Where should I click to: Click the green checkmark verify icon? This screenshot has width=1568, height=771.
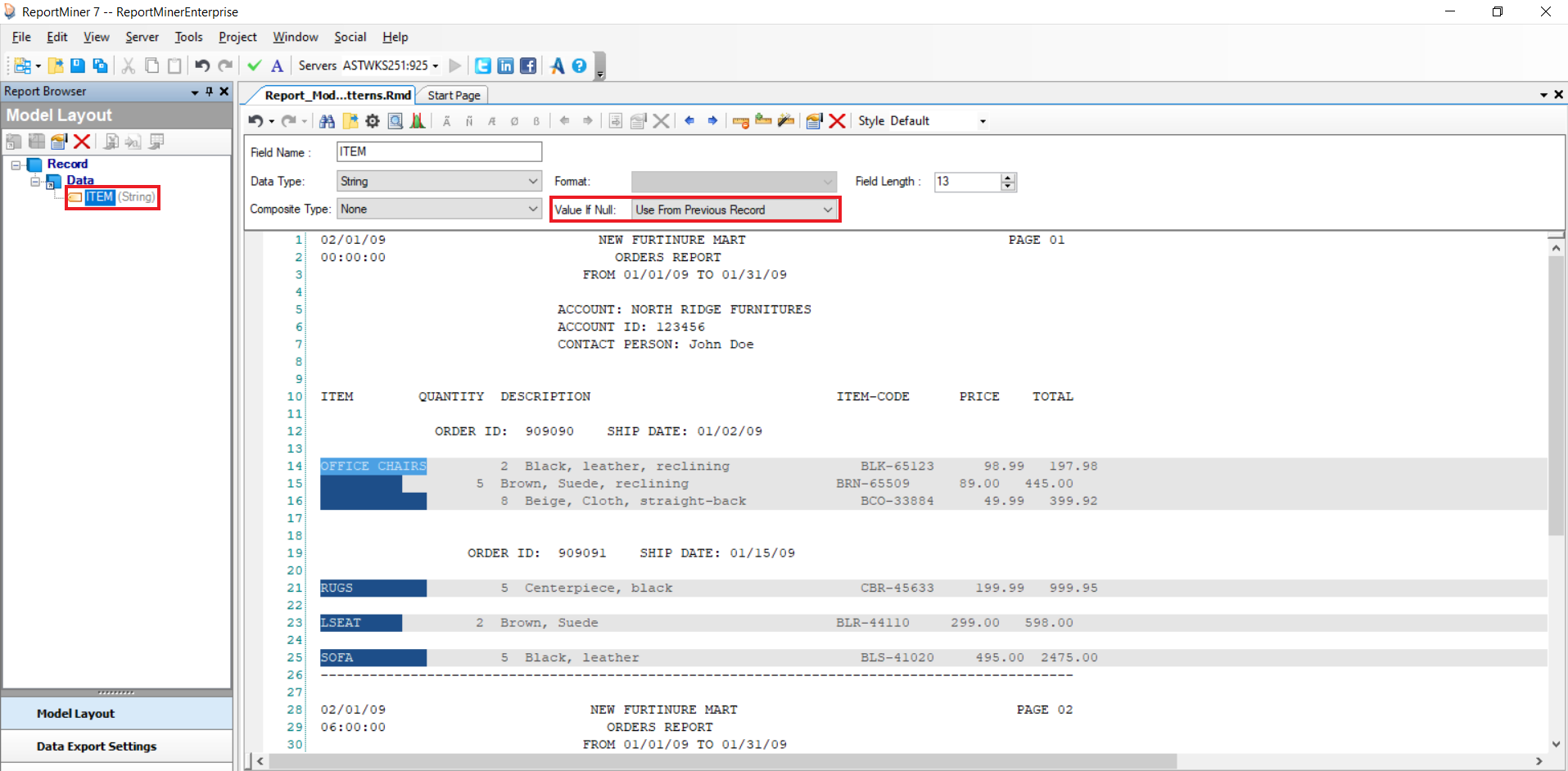tap(255, 65)
